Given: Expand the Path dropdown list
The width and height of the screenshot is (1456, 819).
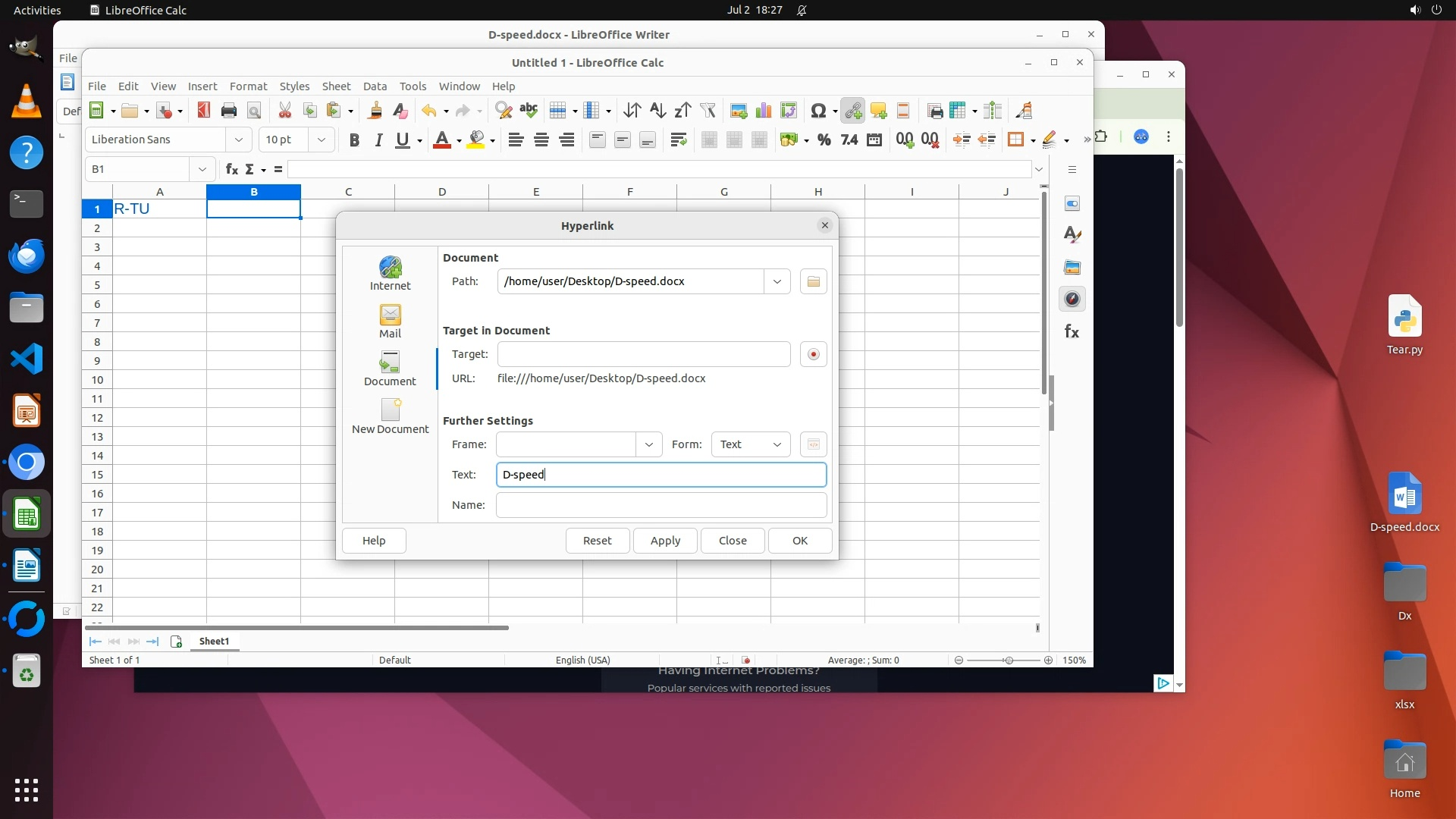Looking at the screenshot, I should click(x=777, y=281).
